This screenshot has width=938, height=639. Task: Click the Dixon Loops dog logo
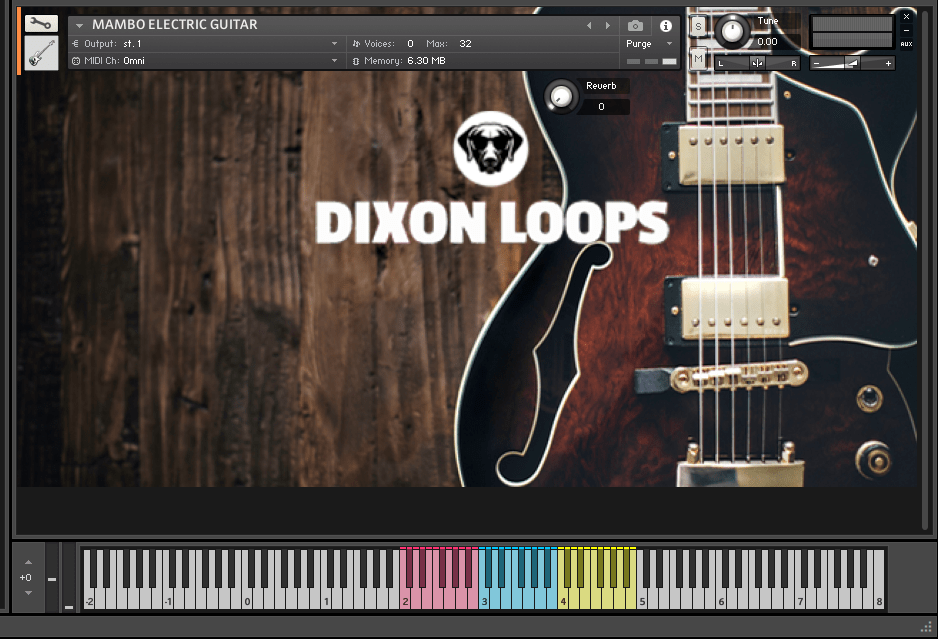click(490, 149)
